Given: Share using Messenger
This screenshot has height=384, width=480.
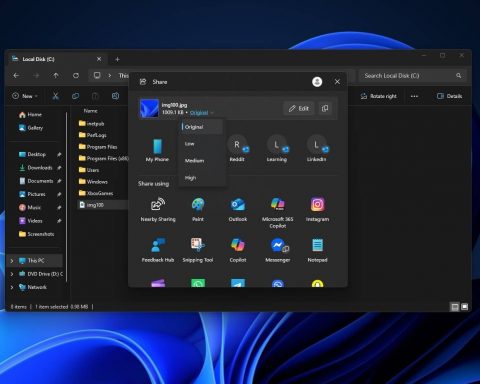Looking at the screenshot, I should click(278, 250).
